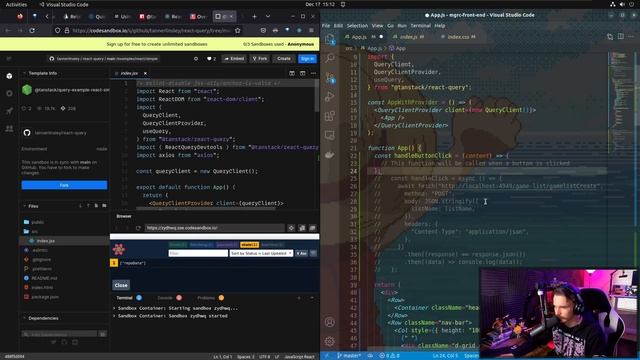Switch to index.css tab in VS Code
This screenshot has height=360, width=640.
tap(458, 37)
